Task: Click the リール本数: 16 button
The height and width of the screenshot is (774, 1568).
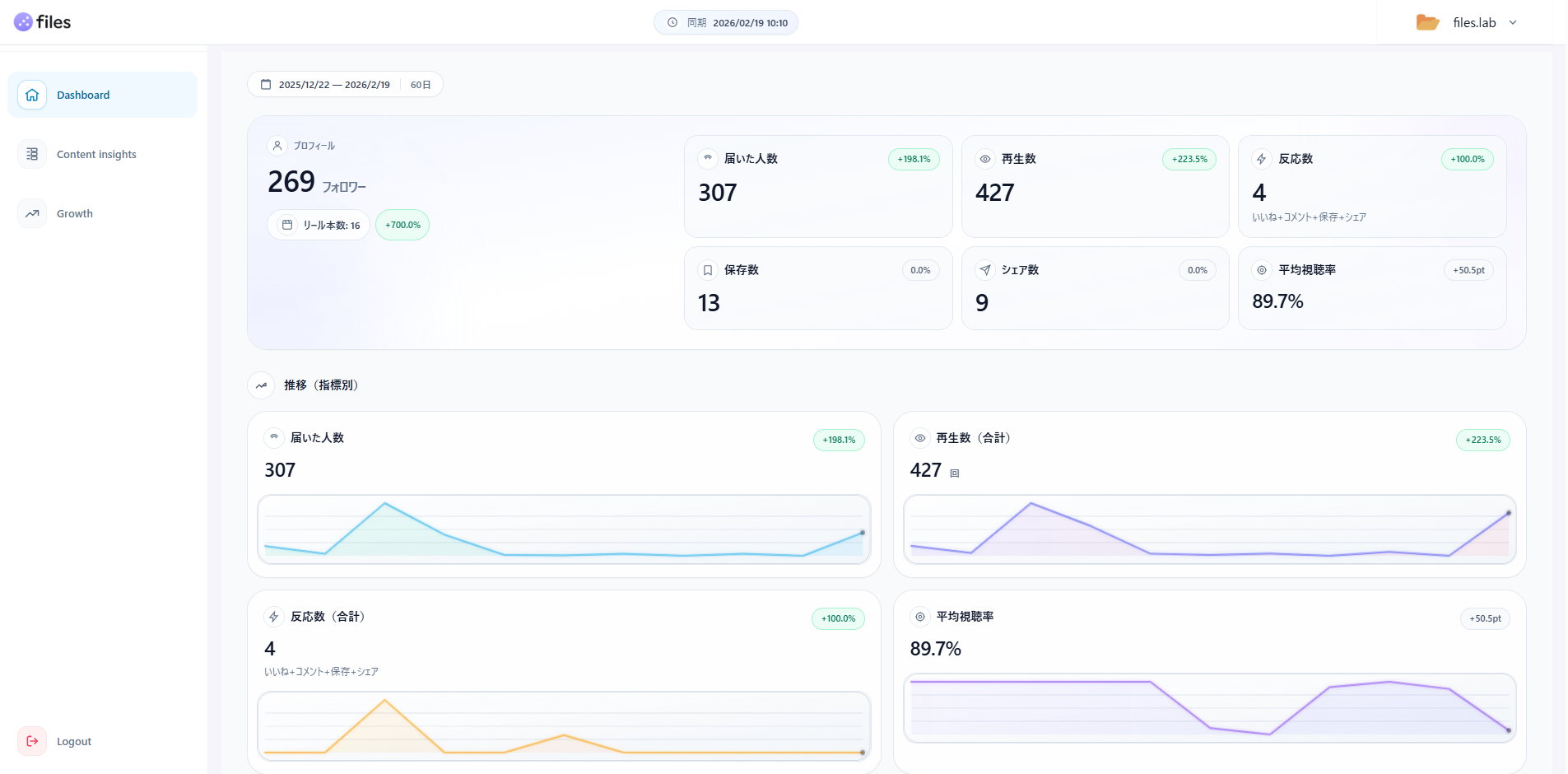Action: (319, 225)
